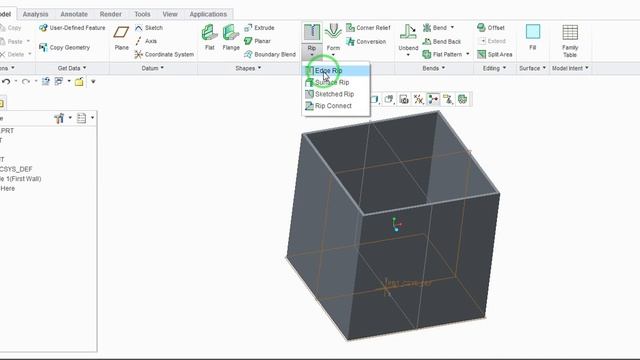Open the Tools tab
The height and width of the screenshot is (360, 640).
[142, 14]
